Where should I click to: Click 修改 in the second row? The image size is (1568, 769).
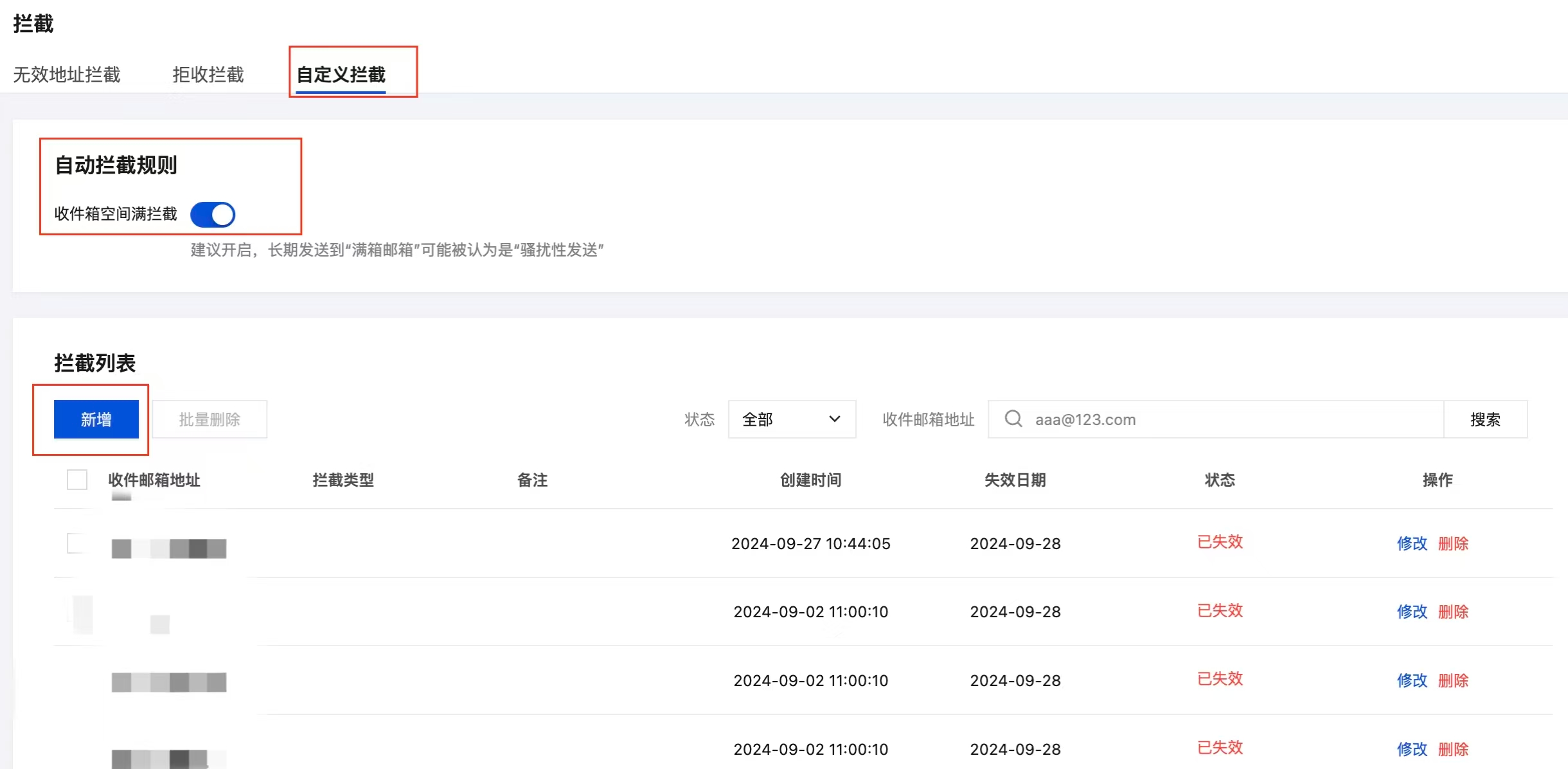click(x=1412, y=611)
